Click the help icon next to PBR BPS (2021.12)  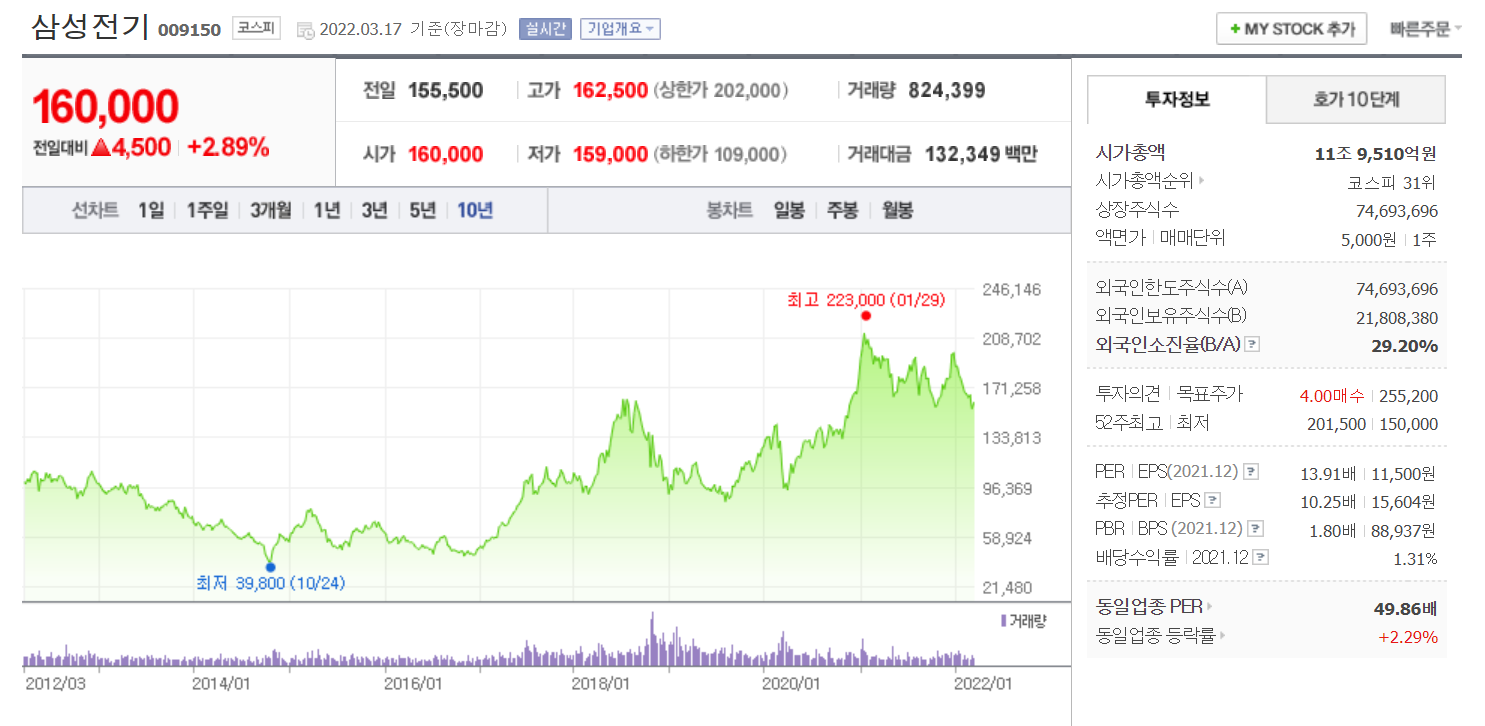click(1257, 529)
